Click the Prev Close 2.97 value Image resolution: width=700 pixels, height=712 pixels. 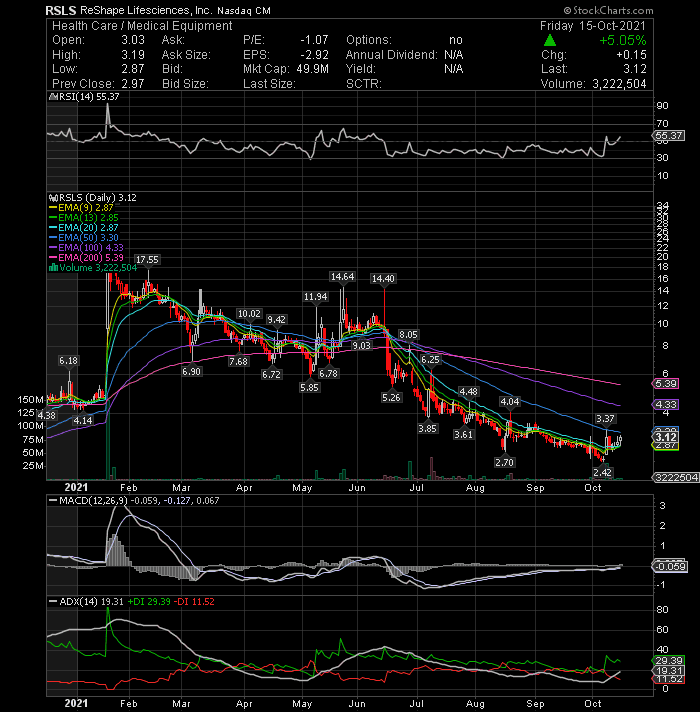coord(133,84)
